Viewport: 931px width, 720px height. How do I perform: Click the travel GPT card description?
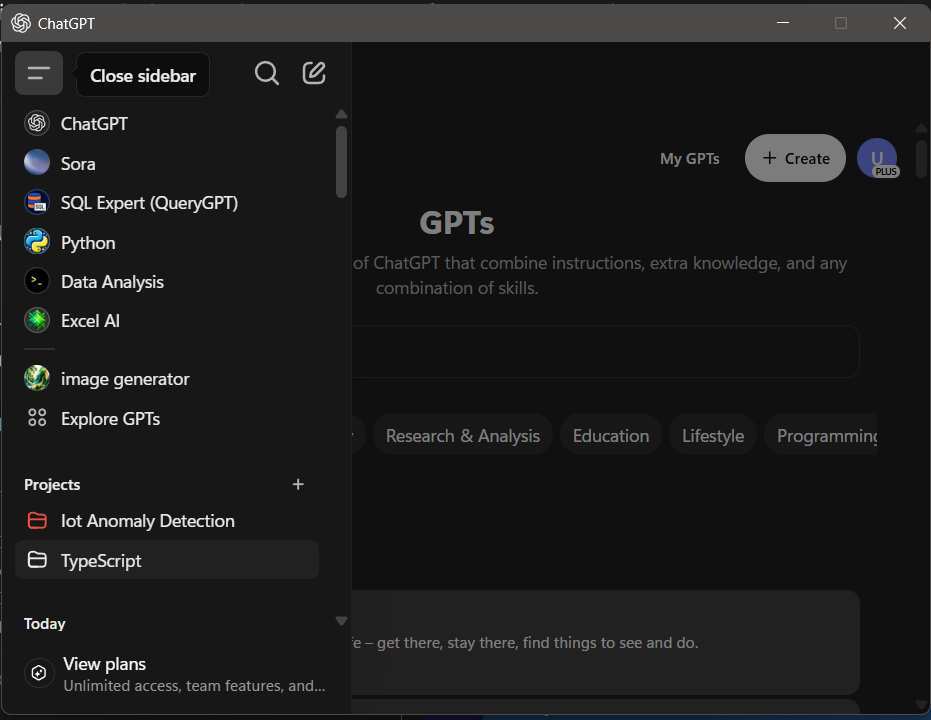[525, 643]
